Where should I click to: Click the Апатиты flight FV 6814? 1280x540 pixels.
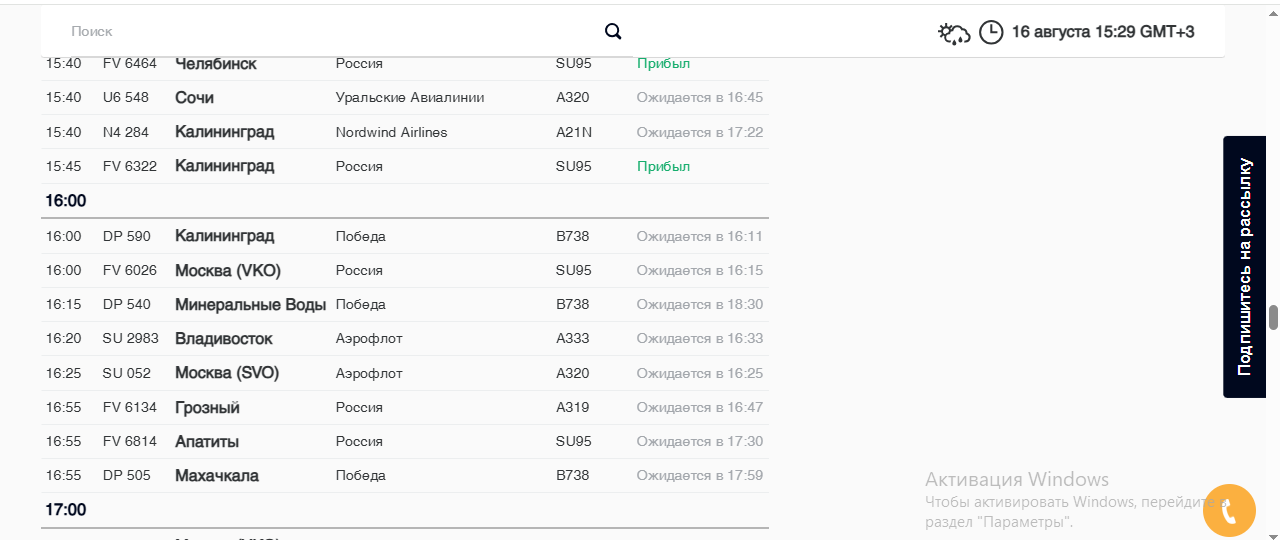tap(405, 442)
